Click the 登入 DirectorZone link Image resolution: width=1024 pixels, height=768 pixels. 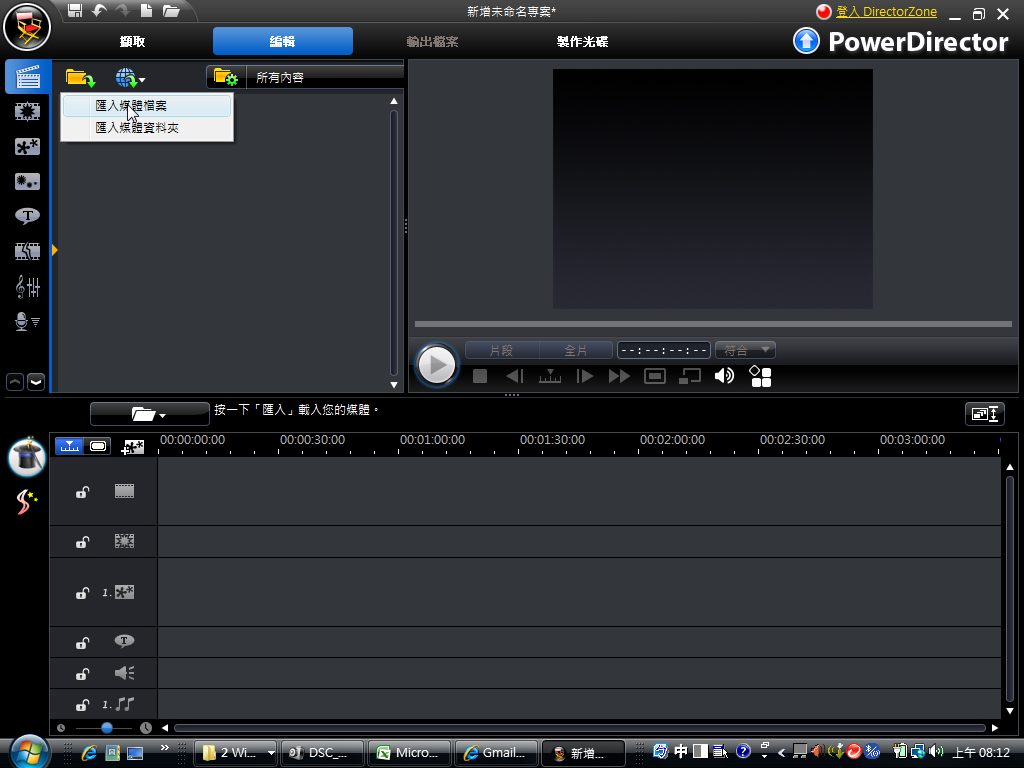tap(886, 12)
